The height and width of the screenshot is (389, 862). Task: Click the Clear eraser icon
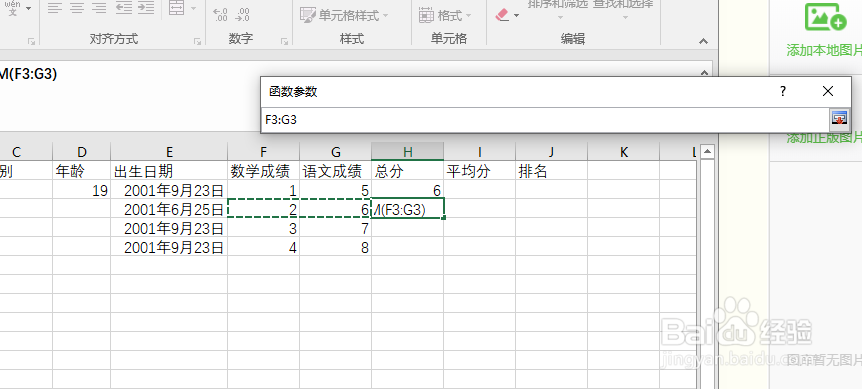[502, 15]
